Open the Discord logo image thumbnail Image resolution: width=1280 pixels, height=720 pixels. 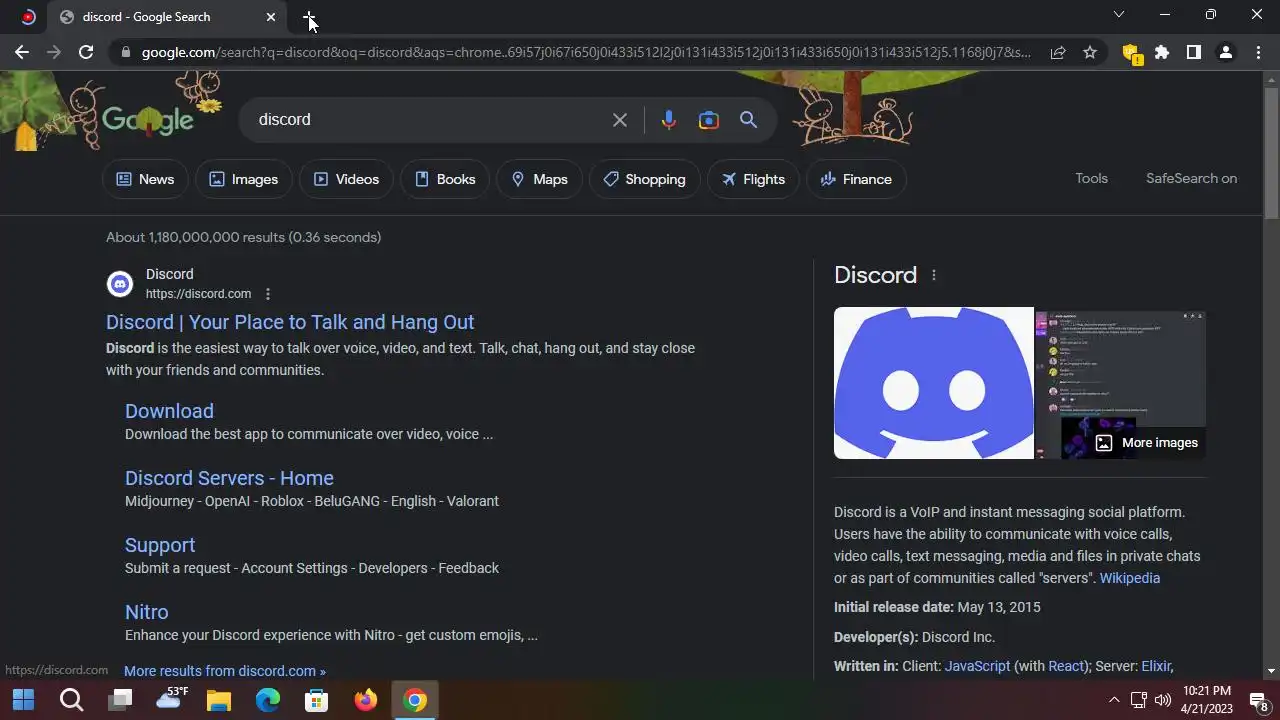point(934,383)
